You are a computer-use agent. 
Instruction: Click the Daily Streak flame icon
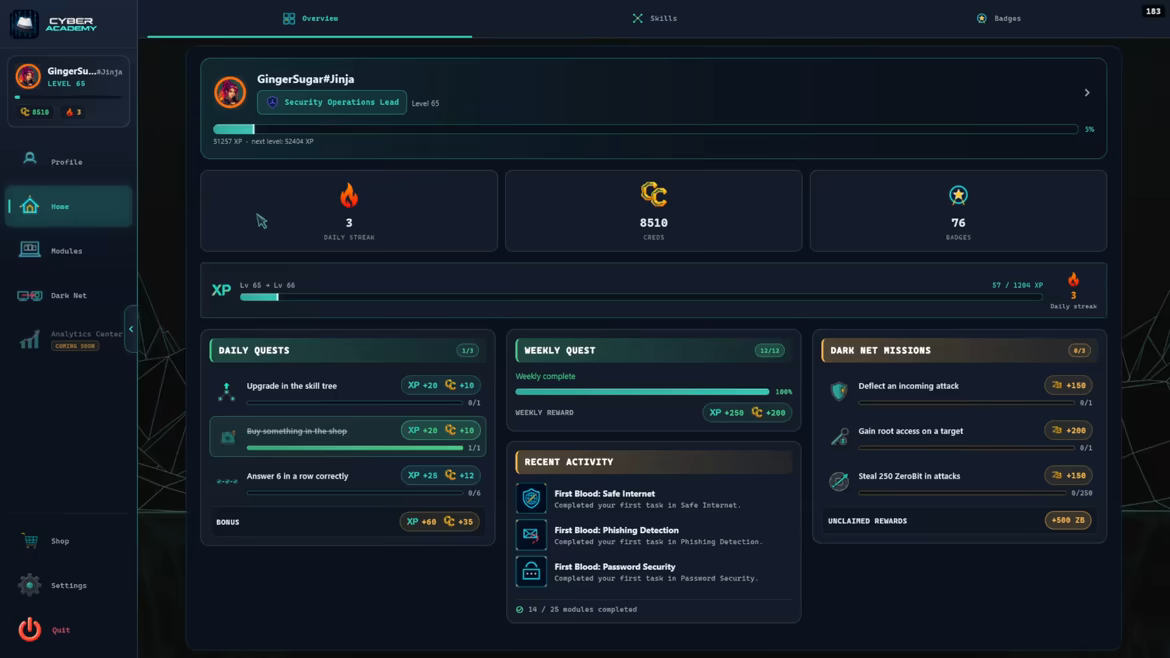coord(348,195)
